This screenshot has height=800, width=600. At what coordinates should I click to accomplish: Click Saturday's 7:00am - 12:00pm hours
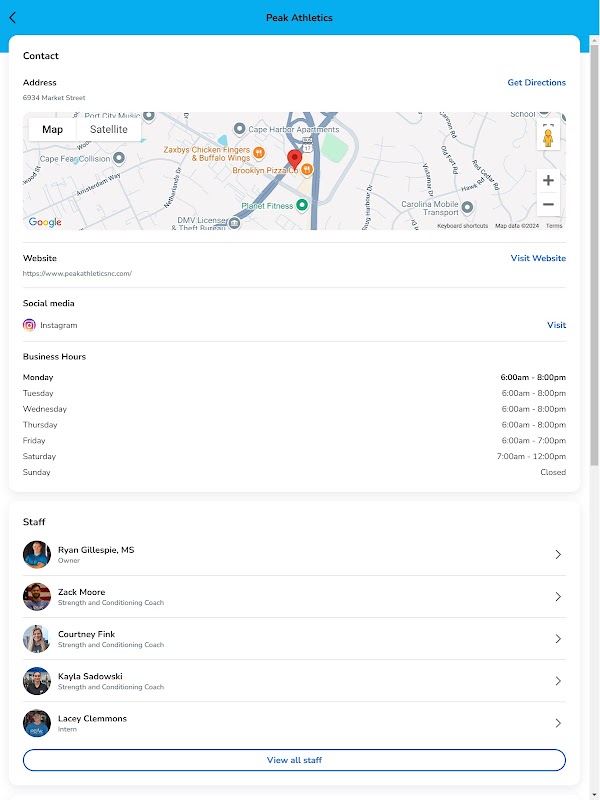point(531,457)
